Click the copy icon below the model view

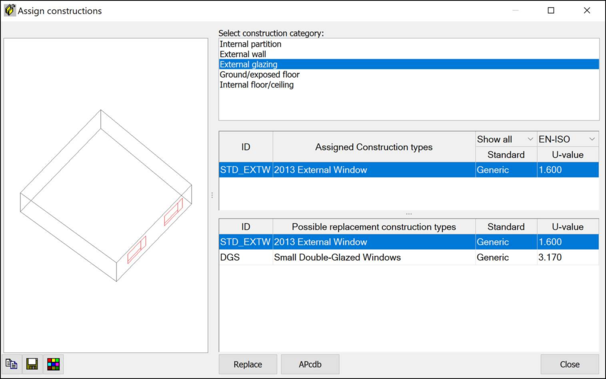pyautogui.click(x=11, y=364)
